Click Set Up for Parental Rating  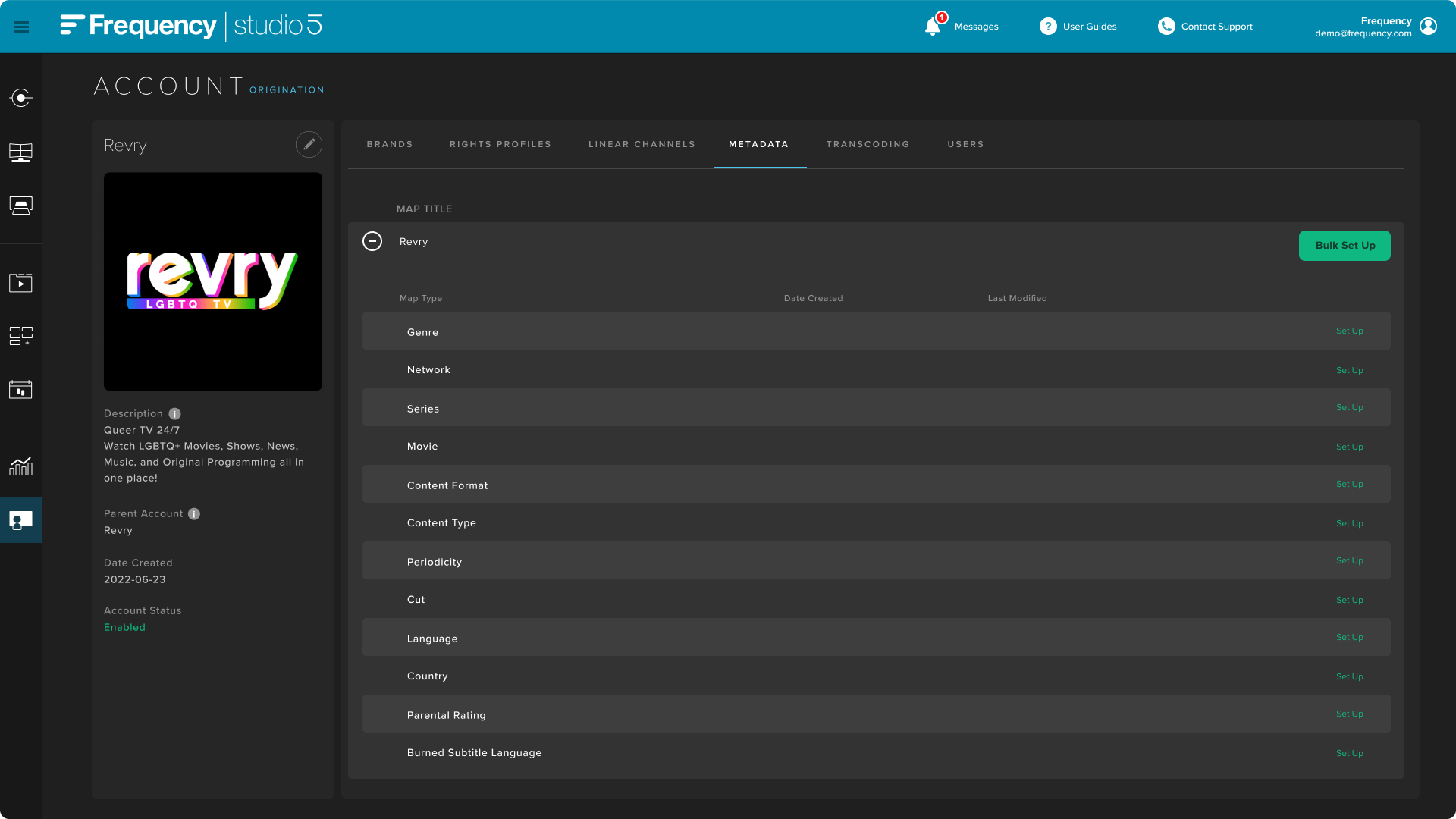click(x=1349, y=714)
